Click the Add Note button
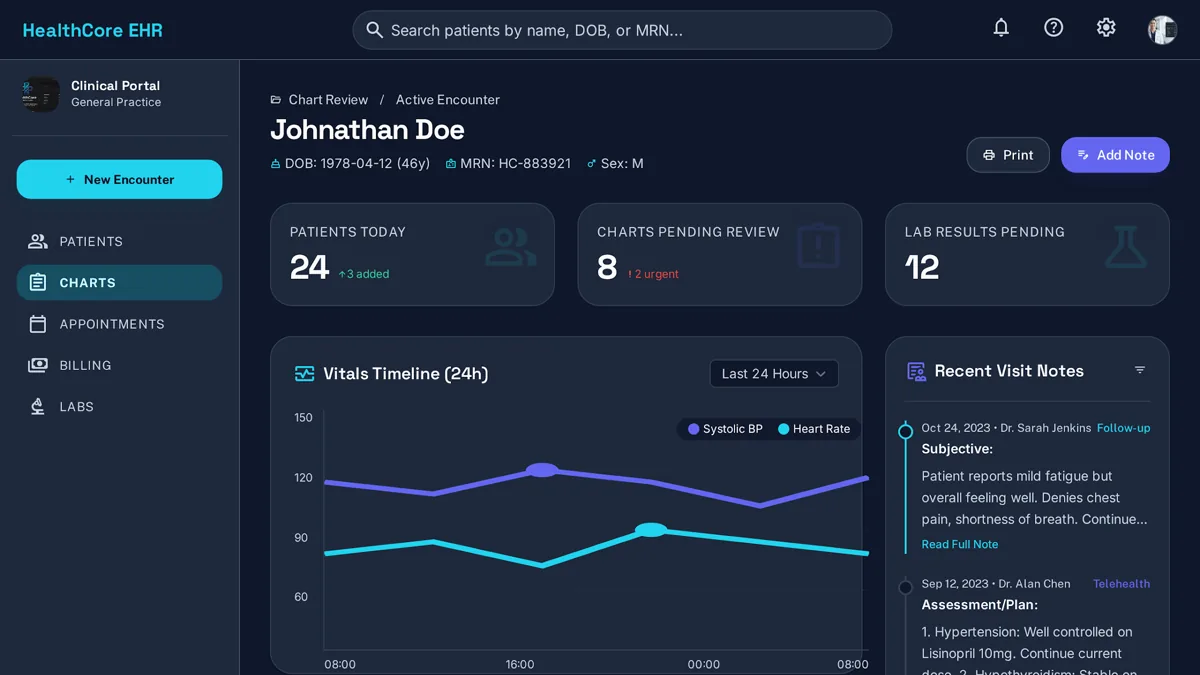 click(1115, 155)
